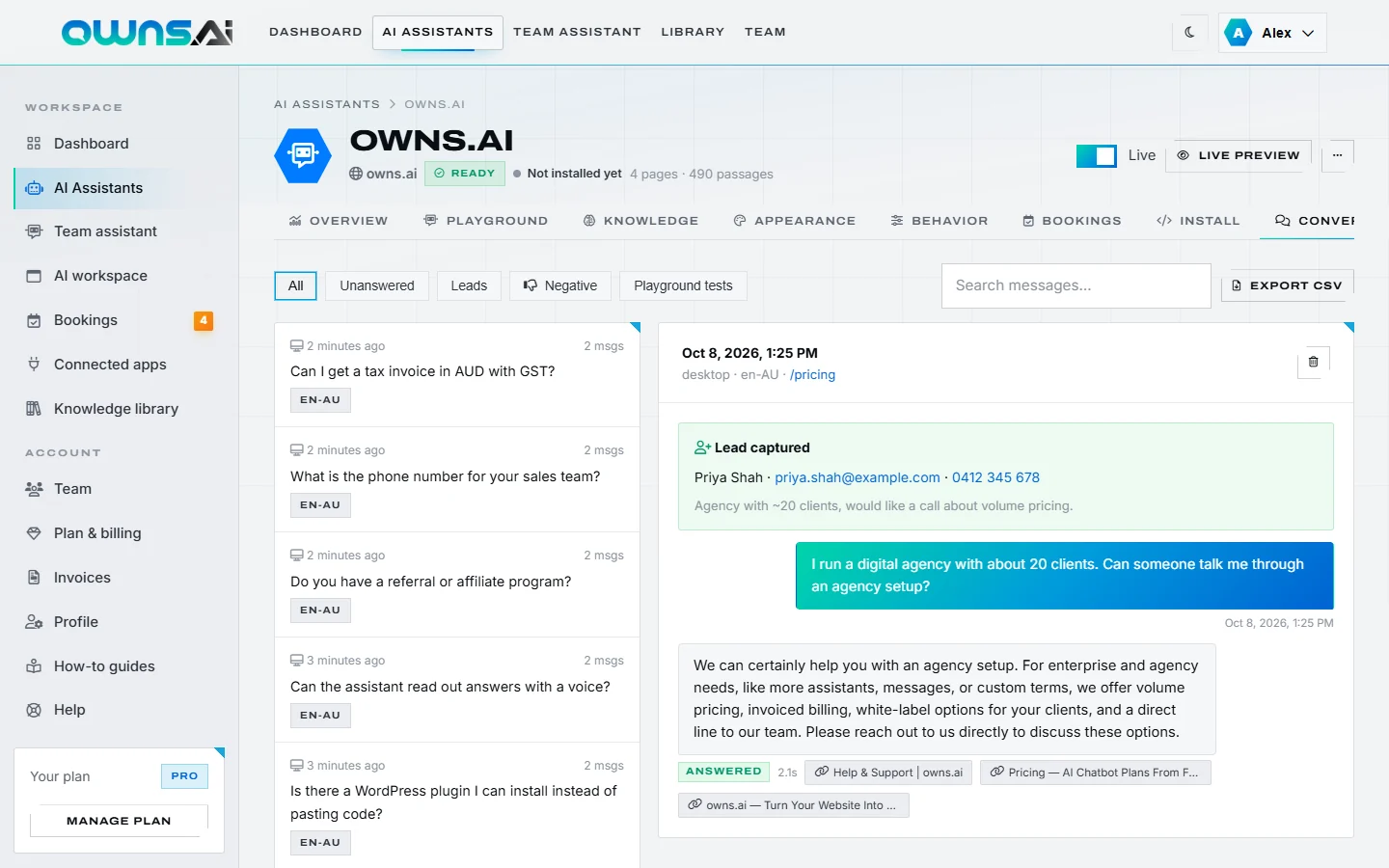The image size is (1389, 868).
Task: Click the Invoices document icon
Action: pos(34,578)
